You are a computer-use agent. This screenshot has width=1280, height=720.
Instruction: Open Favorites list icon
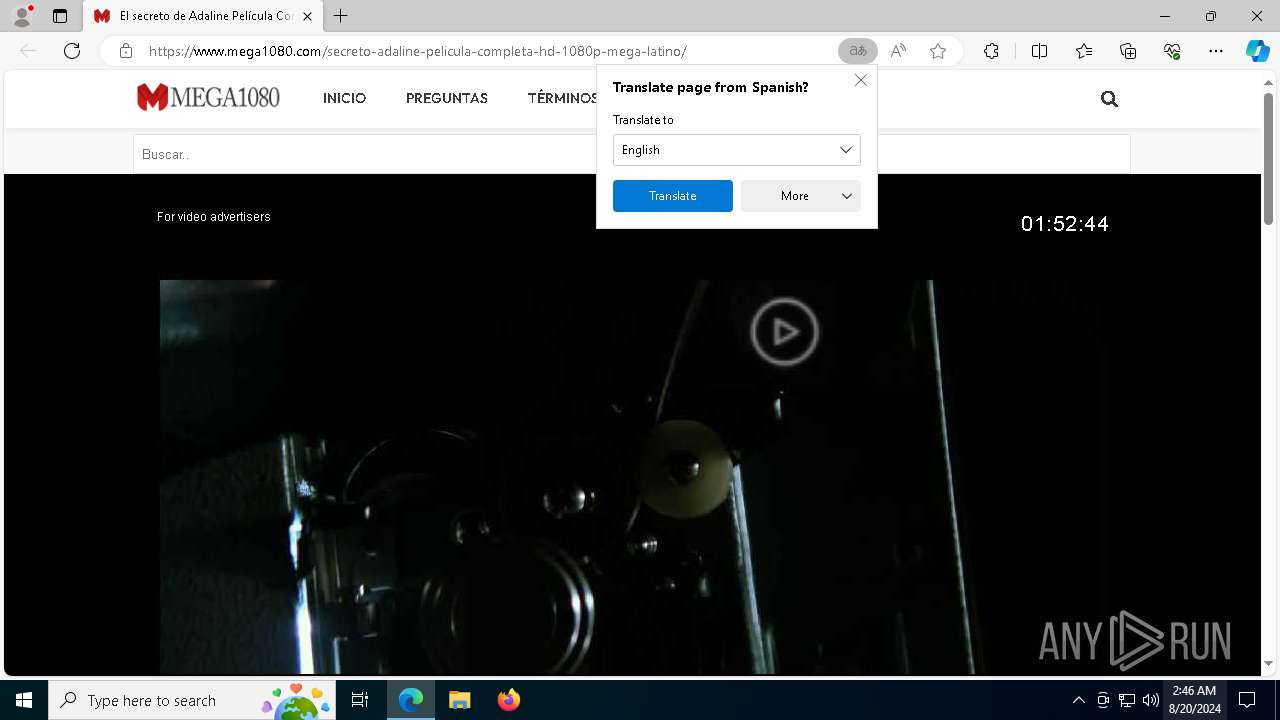(x=1084, y=51)
